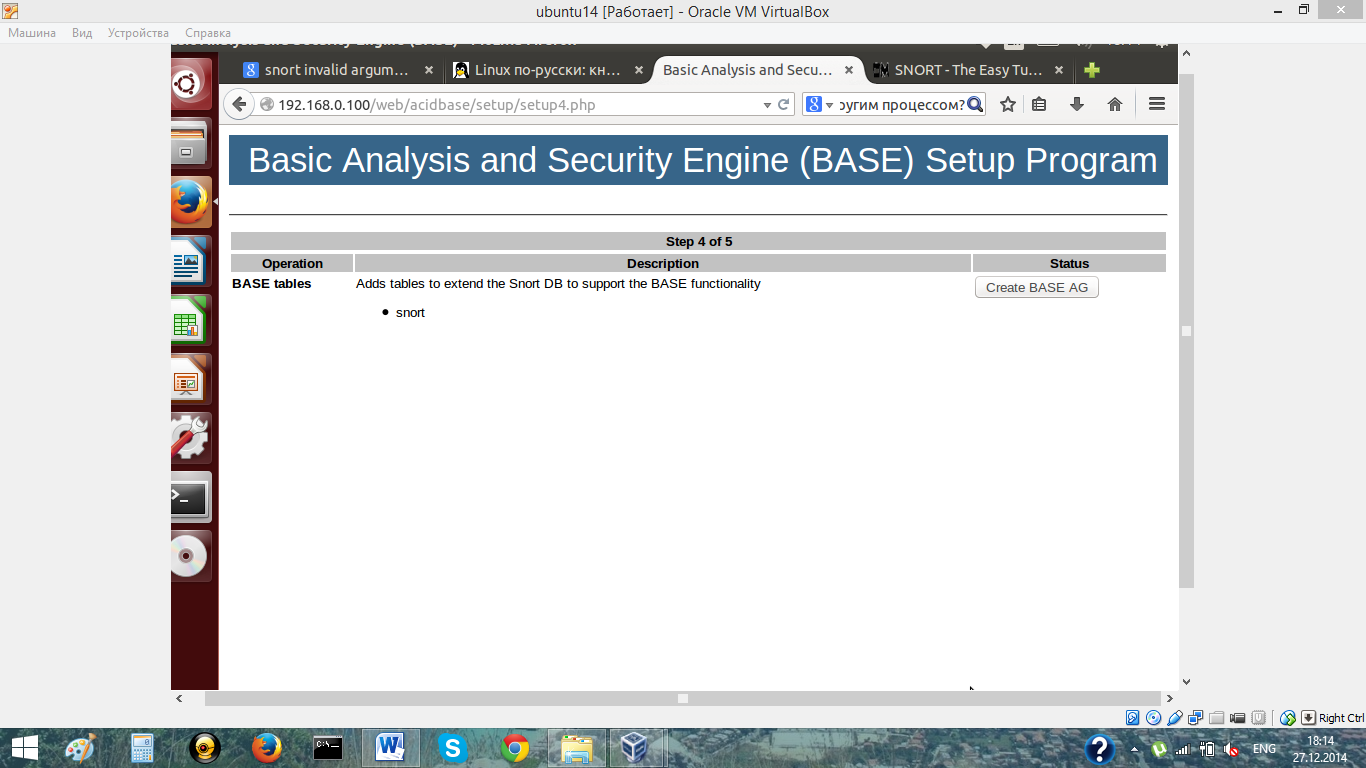Click VirtualBox hard disk activity indicator

(x=1132, y=718)
